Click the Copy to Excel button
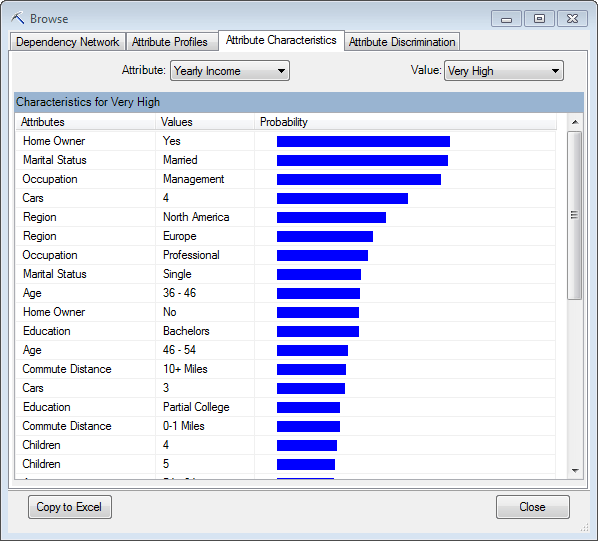Screen dimensions: 598x541 point(70,507)
